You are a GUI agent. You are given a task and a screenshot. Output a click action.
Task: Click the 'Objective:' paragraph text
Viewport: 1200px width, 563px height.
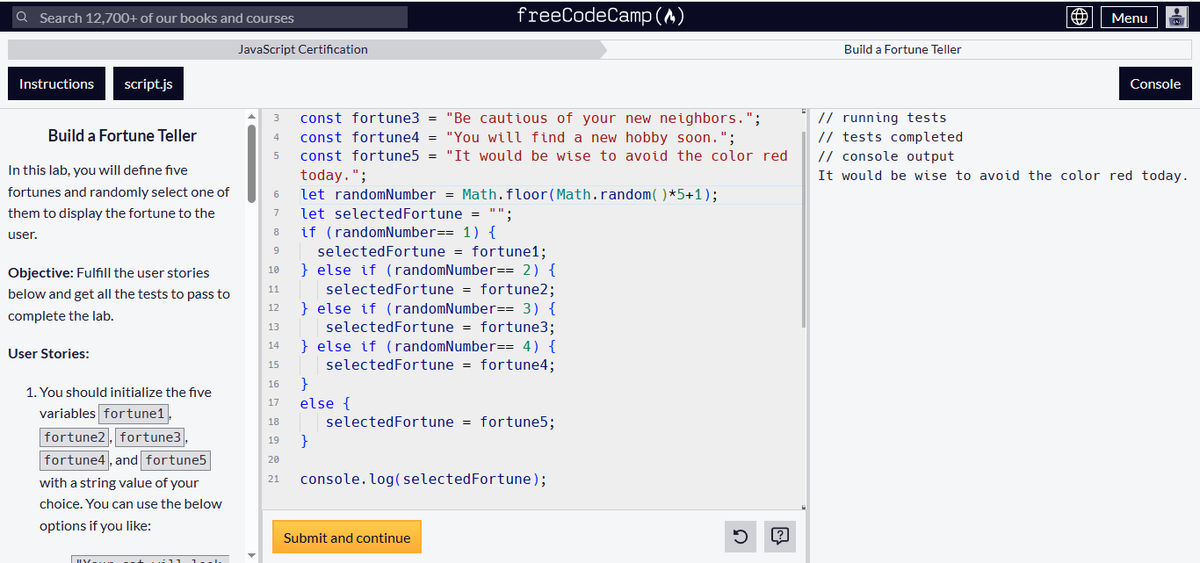(x=119, y=294)
